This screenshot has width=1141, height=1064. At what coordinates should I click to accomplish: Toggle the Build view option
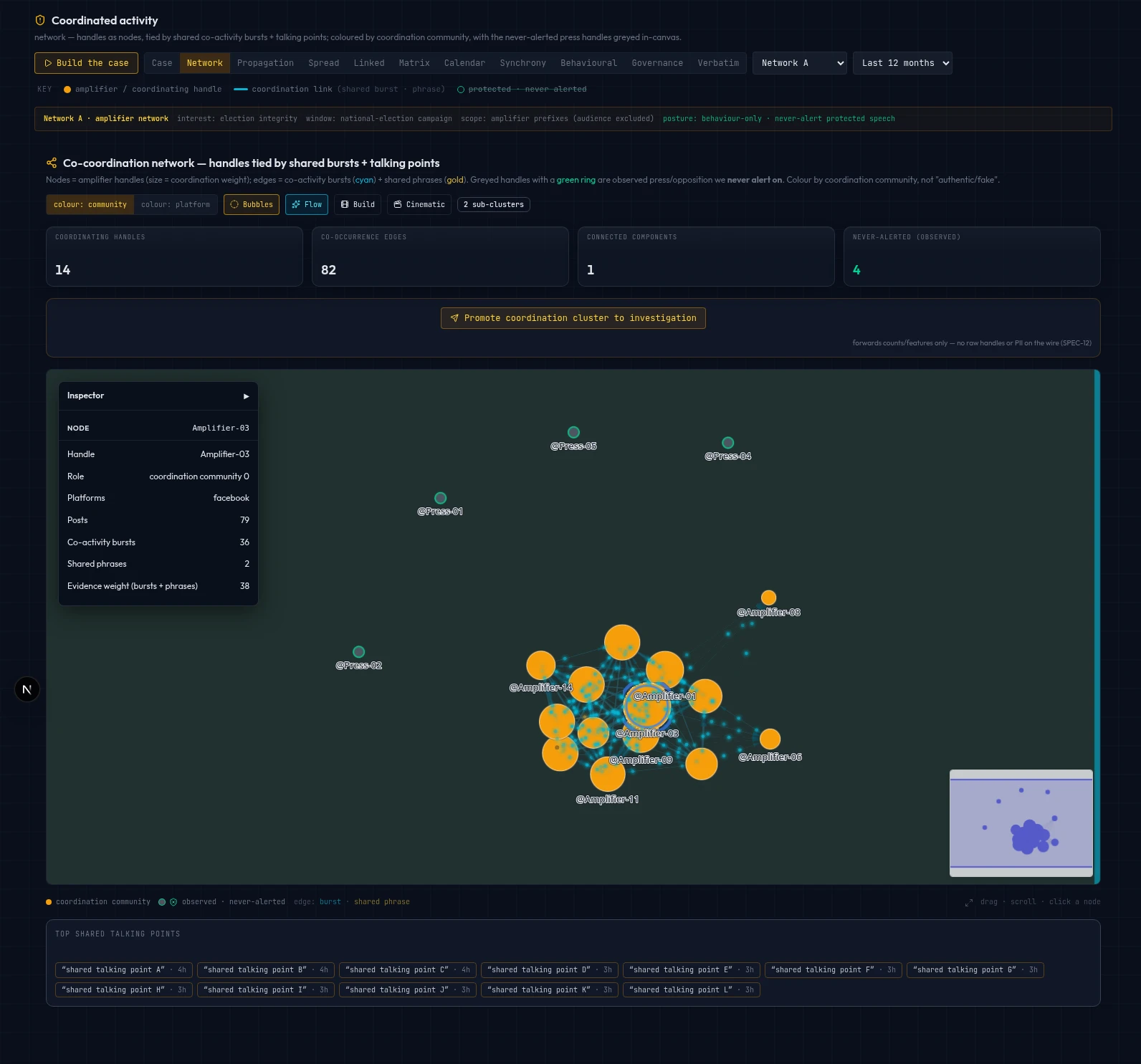(x=358, y=204)
